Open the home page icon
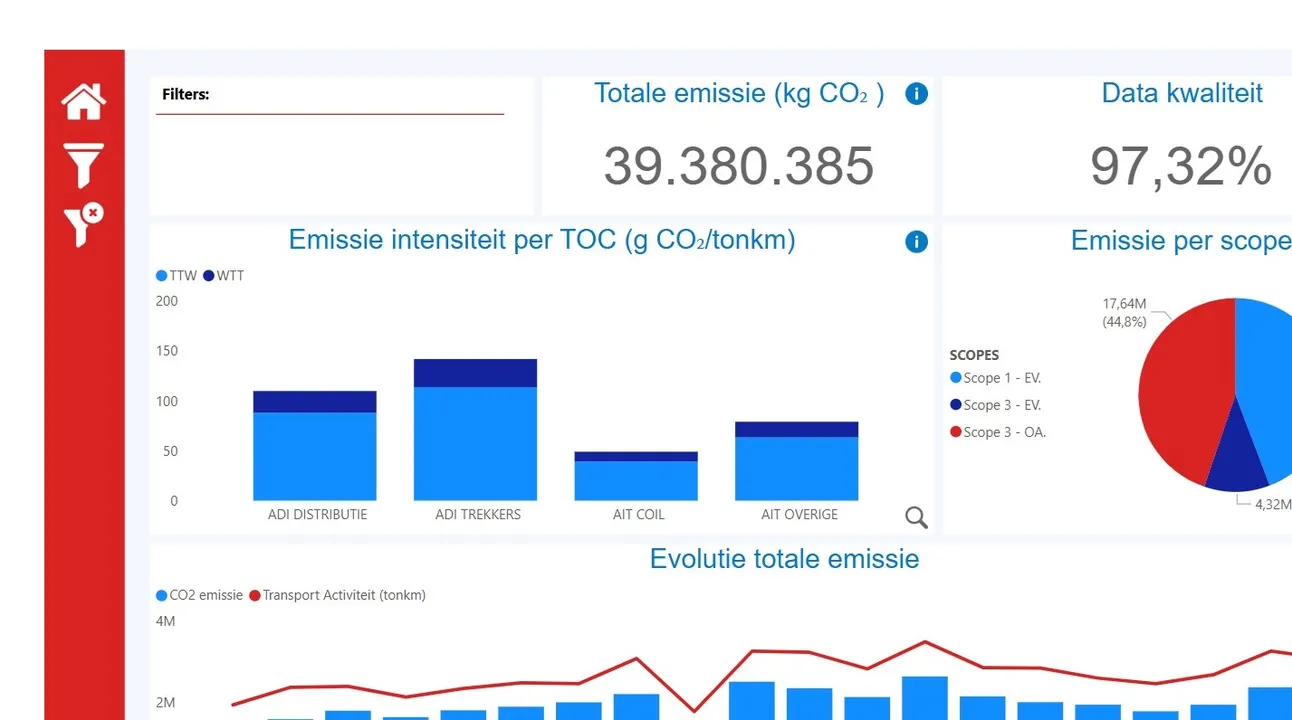This screenshot has height=720, width=1292. [83, 101]
